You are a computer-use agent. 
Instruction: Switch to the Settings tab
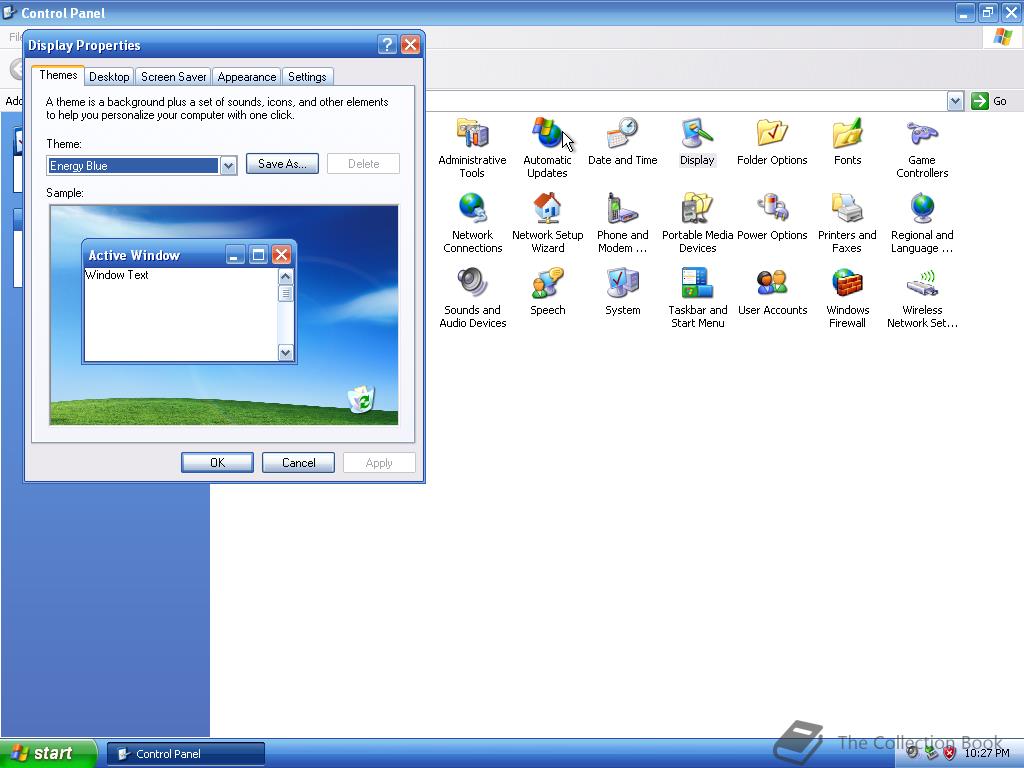pos(307,76)
